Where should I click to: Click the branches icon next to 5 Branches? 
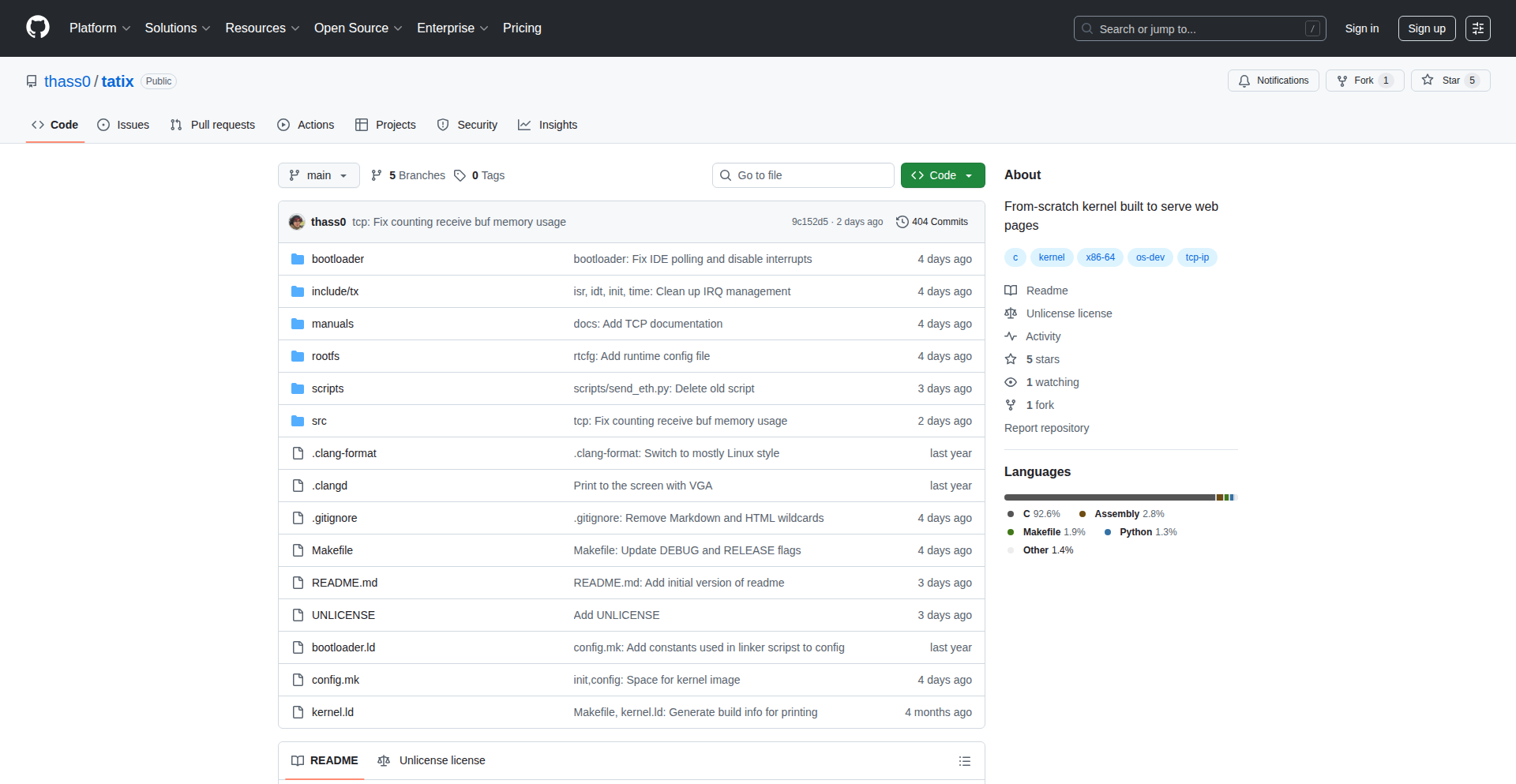click(x=377, y=175)
